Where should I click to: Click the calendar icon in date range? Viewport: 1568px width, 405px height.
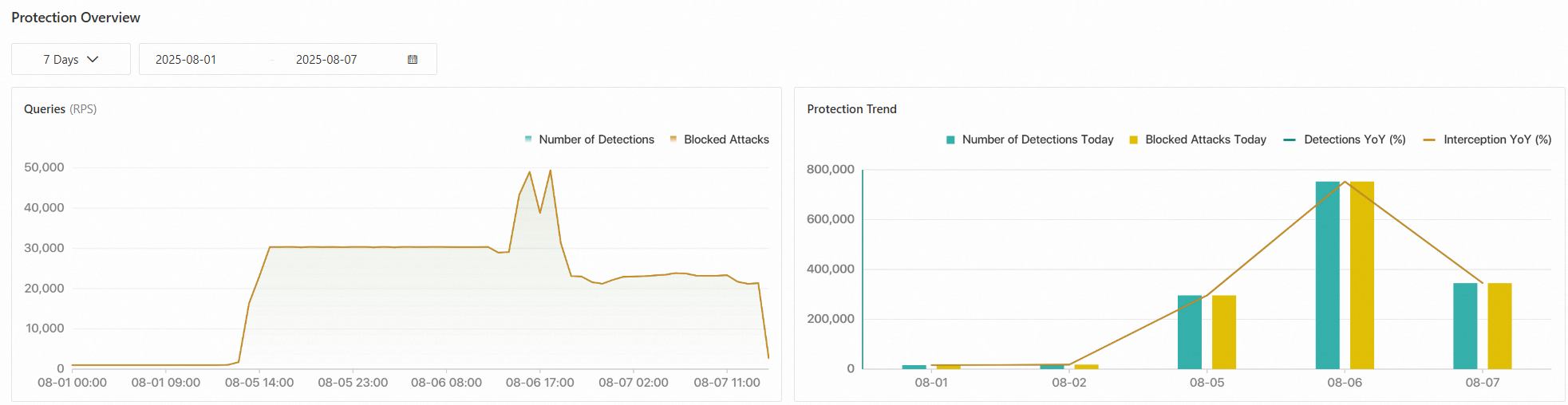click(413, 60)
